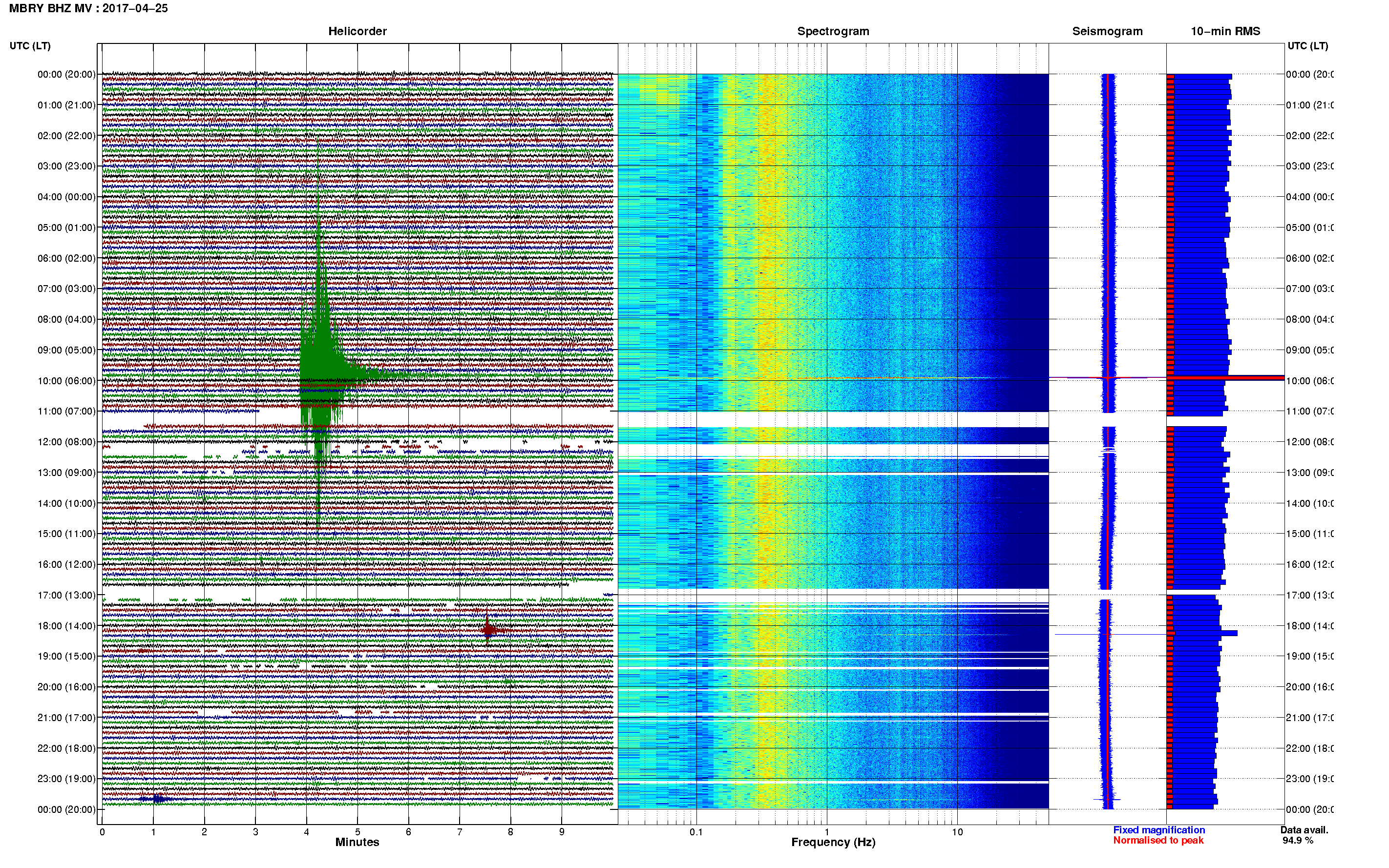This screenshot has height=868, width=1389.
Task: Select the 'Helicorder' panel heading
Action: [357, 31]
